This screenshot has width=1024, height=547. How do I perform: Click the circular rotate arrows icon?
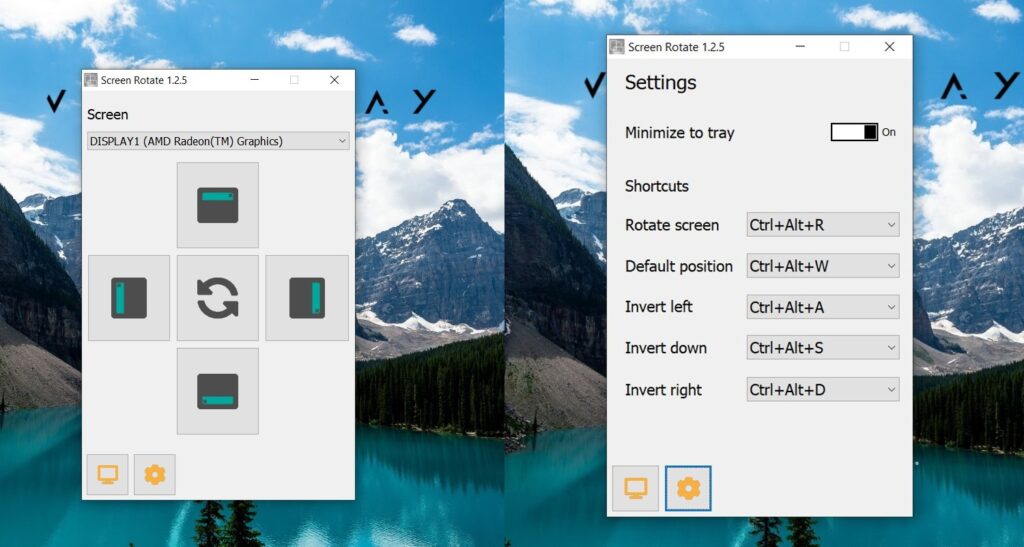217,298
